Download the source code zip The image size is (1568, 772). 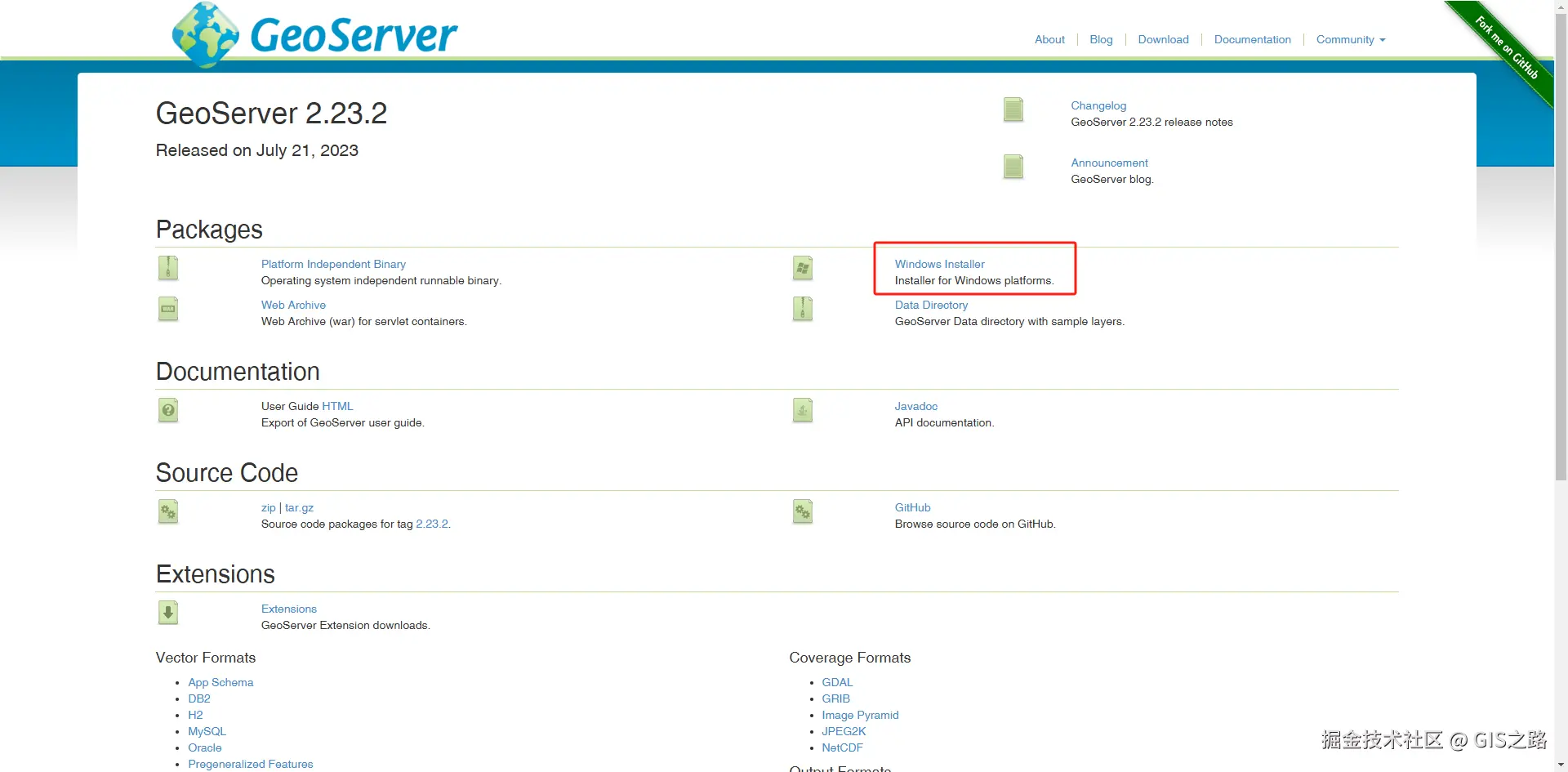pos(268,508)
